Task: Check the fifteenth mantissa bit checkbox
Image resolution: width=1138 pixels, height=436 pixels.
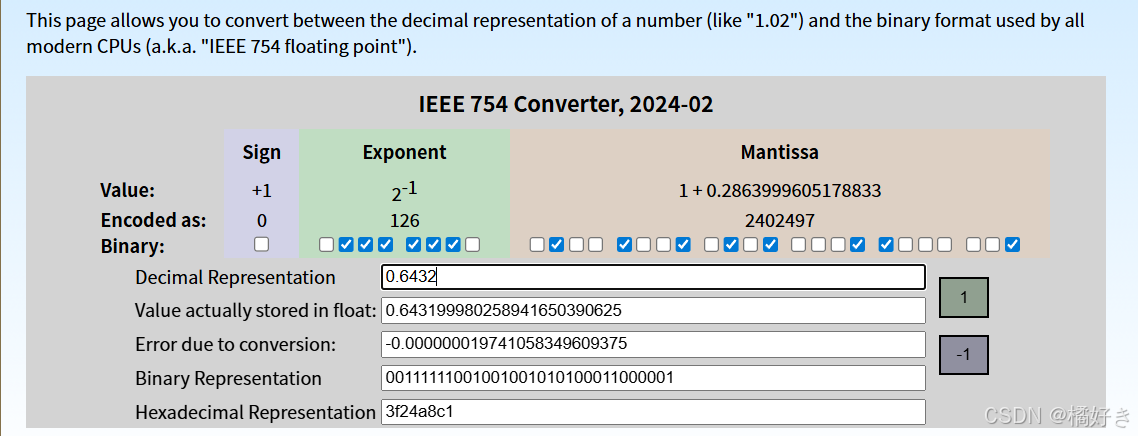Action: 838,244
